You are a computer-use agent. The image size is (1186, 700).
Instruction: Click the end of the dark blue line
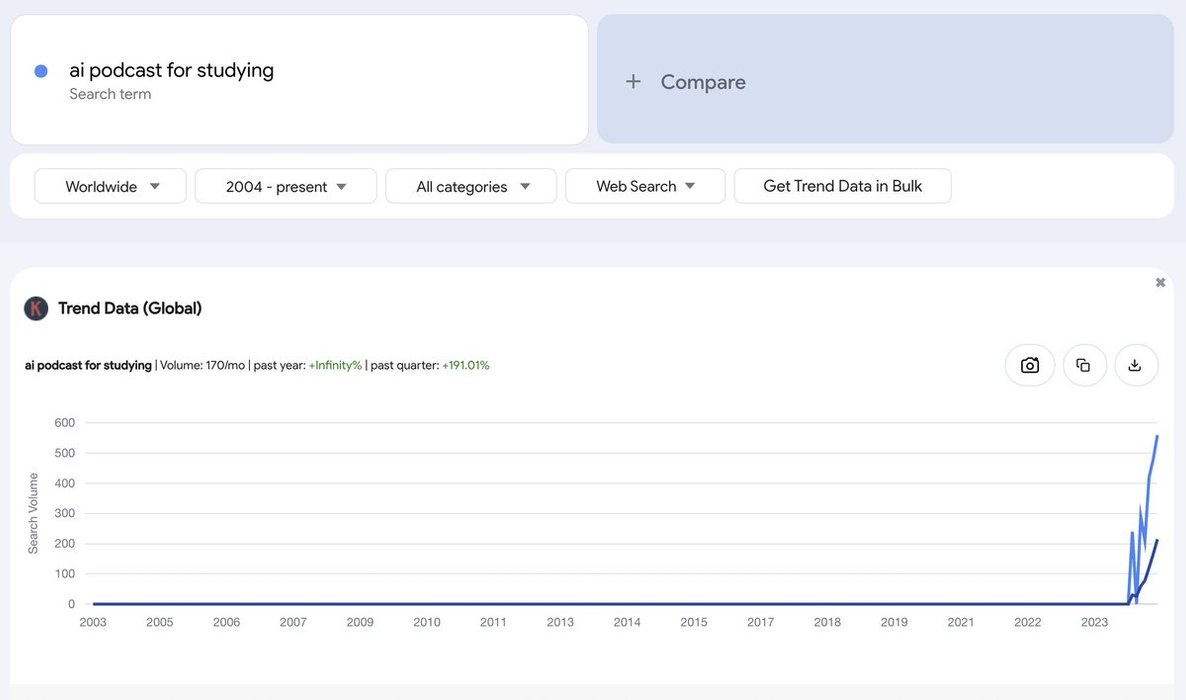coord(1157,541)
